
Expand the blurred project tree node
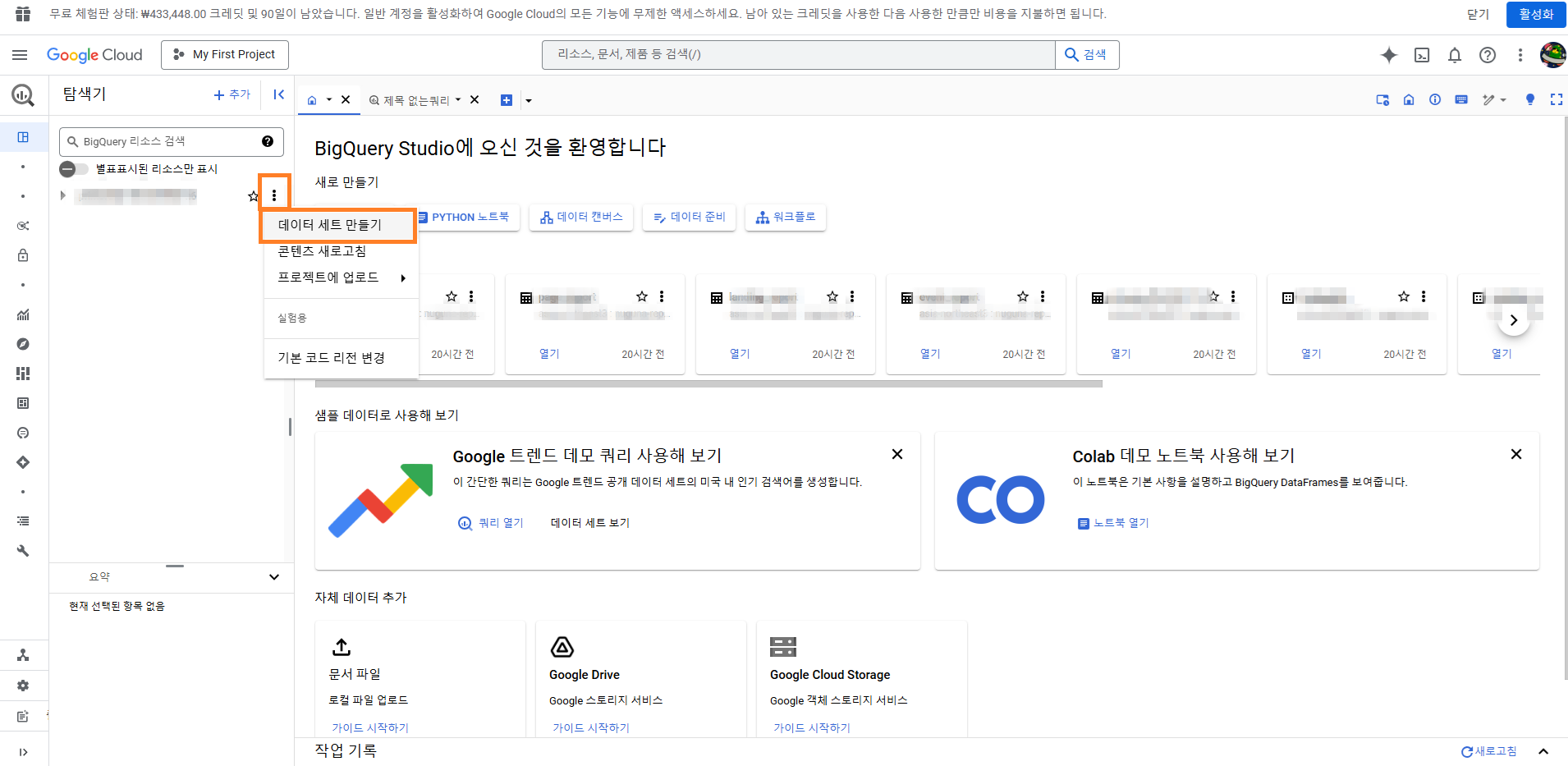(63, 195)
